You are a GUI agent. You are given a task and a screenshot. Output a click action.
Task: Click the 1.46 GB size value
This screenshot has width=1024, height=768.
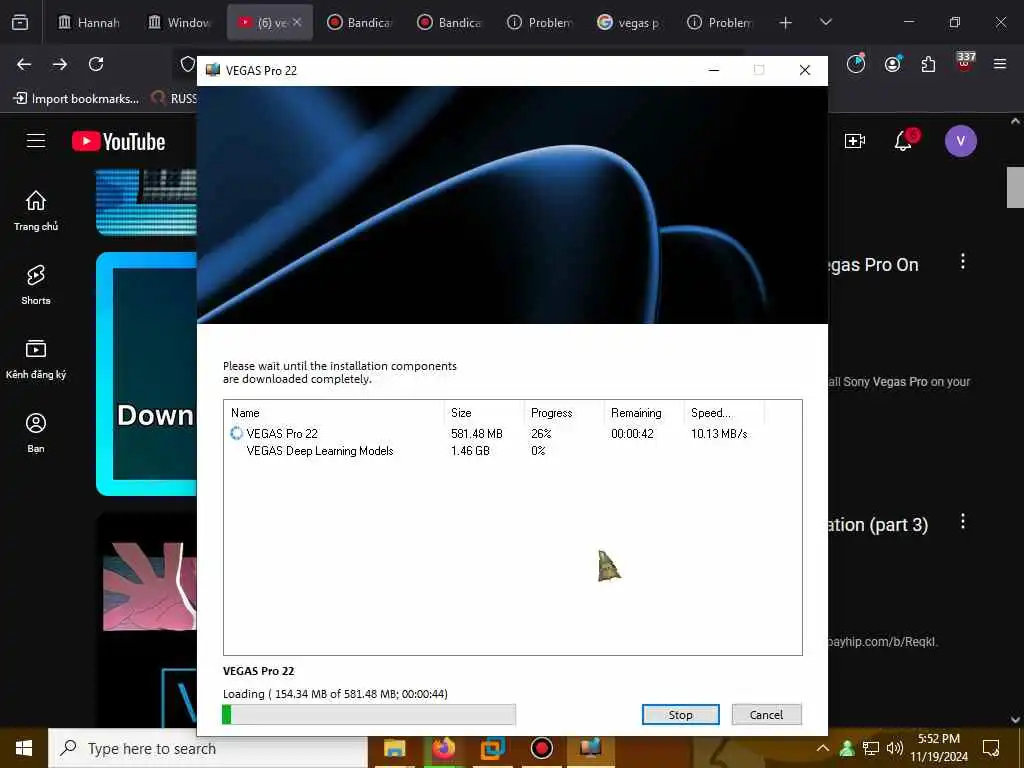[x=470, y=451]
